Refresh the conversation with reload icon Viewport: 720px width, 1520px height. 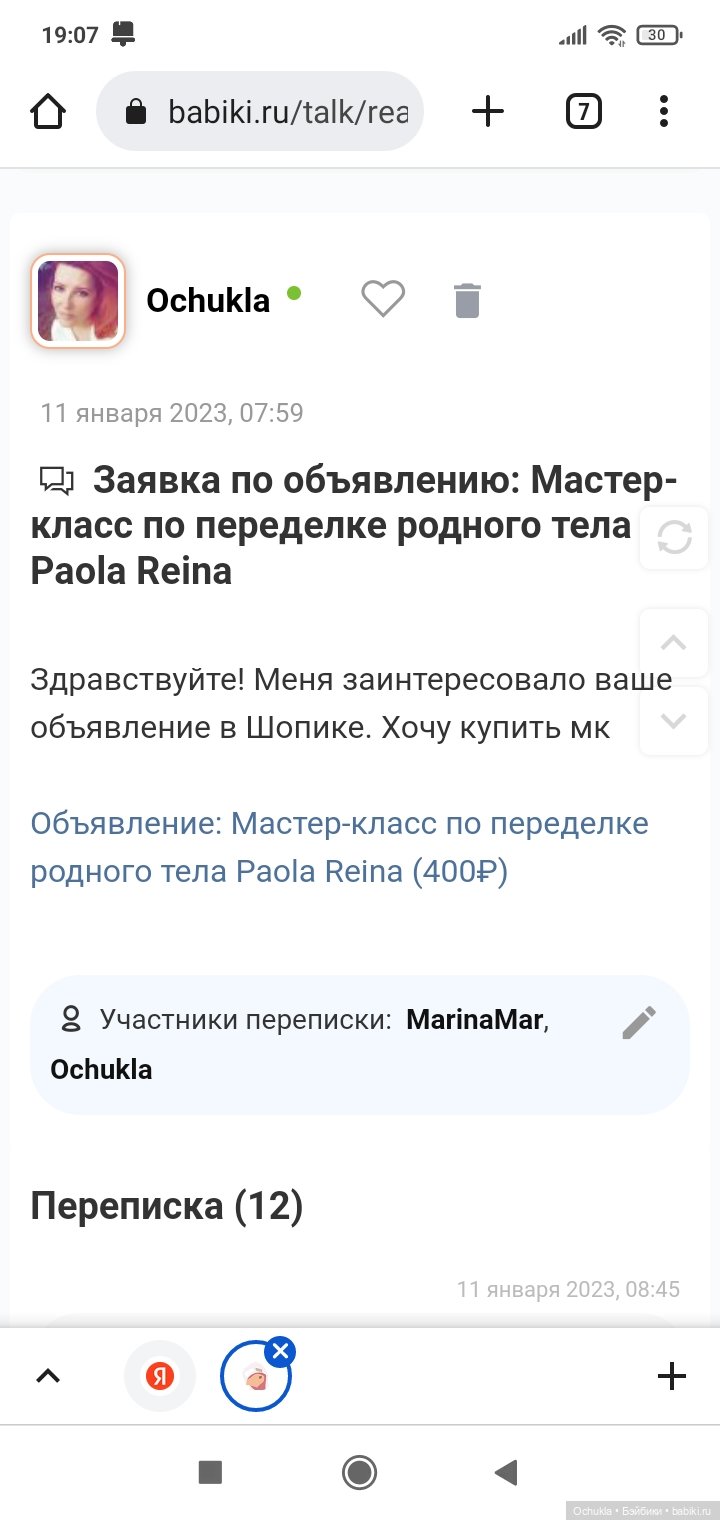click(674, 539)
